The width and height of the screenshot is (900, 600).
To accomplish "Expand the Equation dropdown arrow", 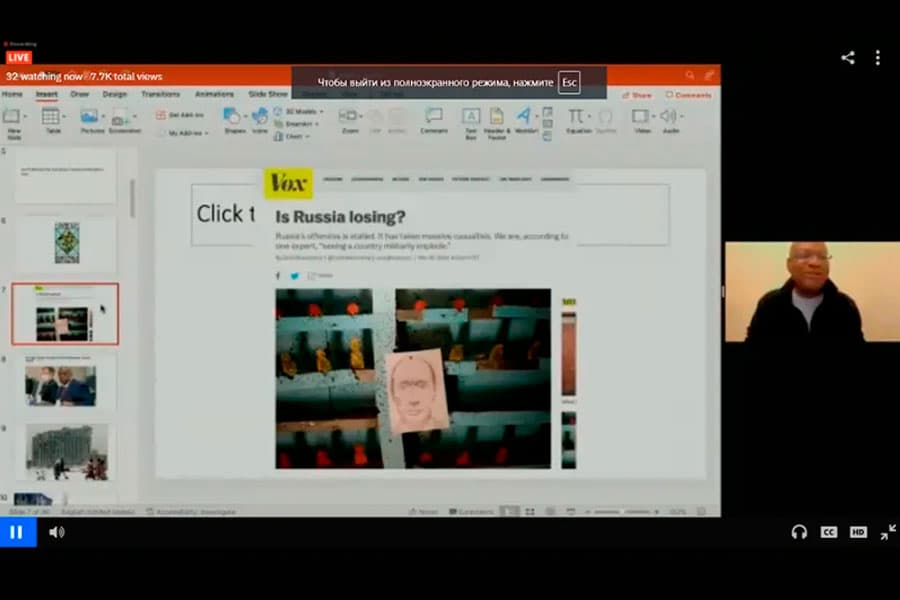I will coord(589,116).
